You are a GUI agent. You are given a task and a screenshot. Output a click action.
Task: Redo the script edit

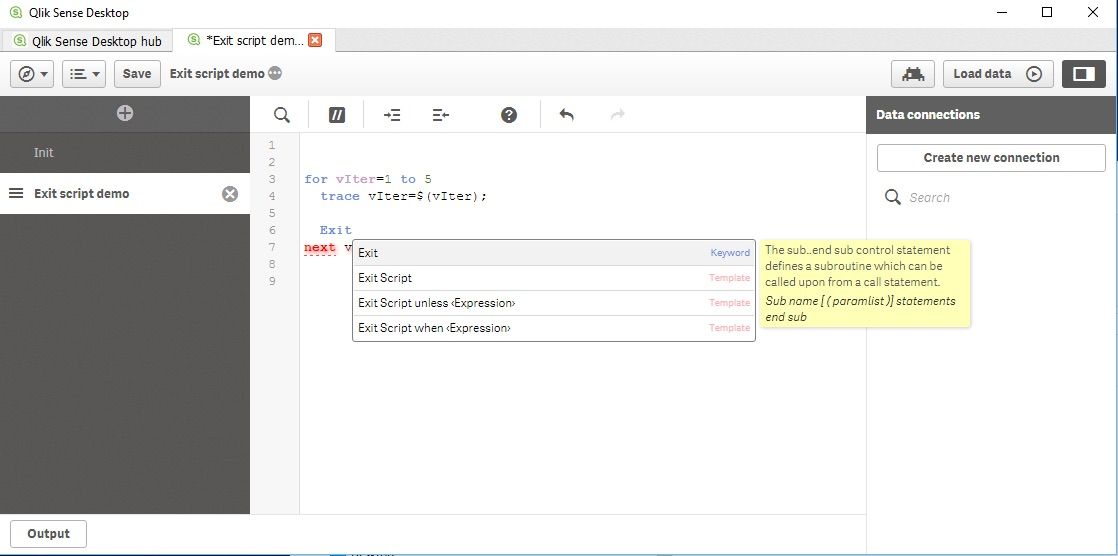coord(618,115)
